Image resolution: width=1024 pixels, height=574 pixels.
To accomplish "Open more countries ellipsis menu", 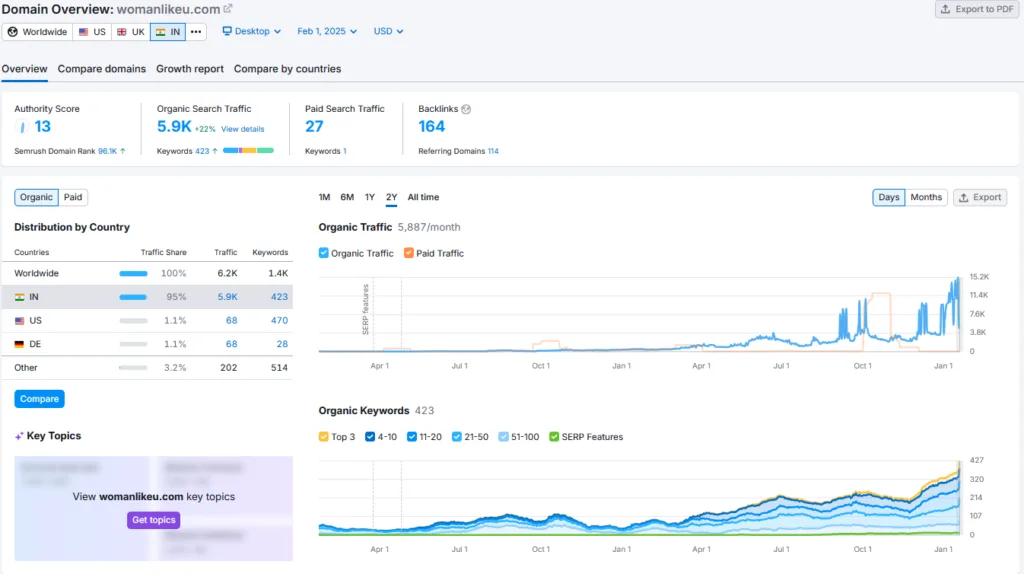I will pyautogui.click(x=196, y=31).
